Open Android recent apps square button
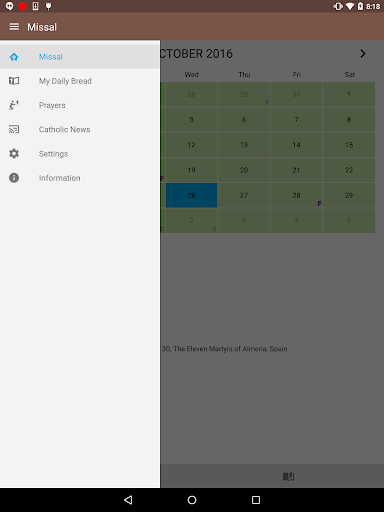This screenshot has width=384, height=512. tap(256, 500)
